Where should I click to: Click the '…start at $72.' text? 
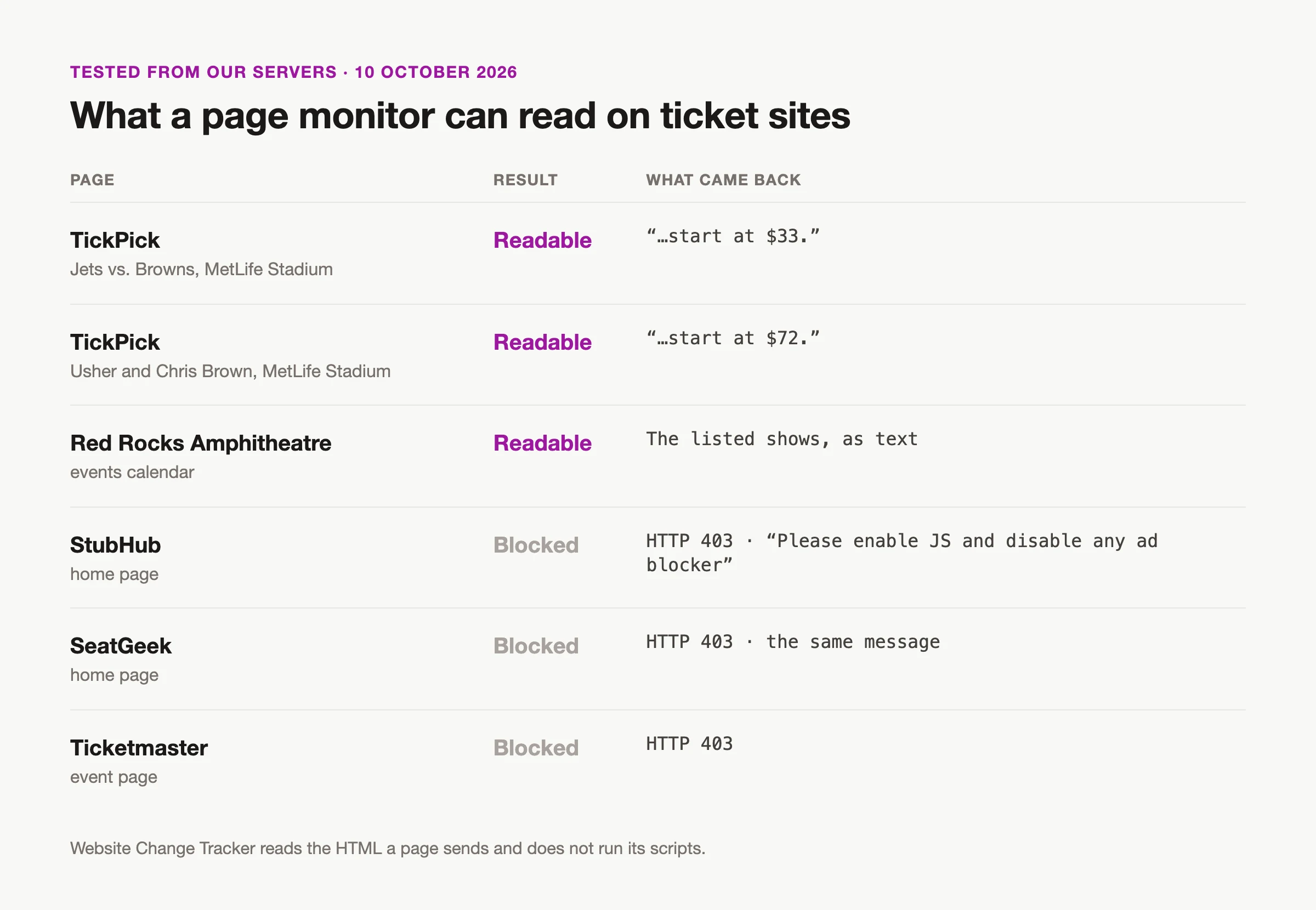733,338
